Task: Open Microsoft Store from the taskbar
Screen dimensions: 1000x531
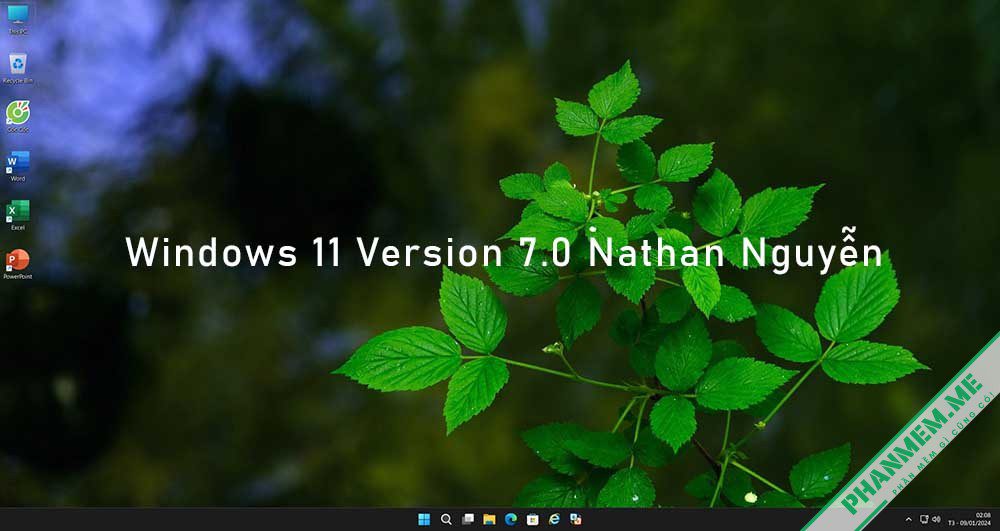Action: [533, 520]
